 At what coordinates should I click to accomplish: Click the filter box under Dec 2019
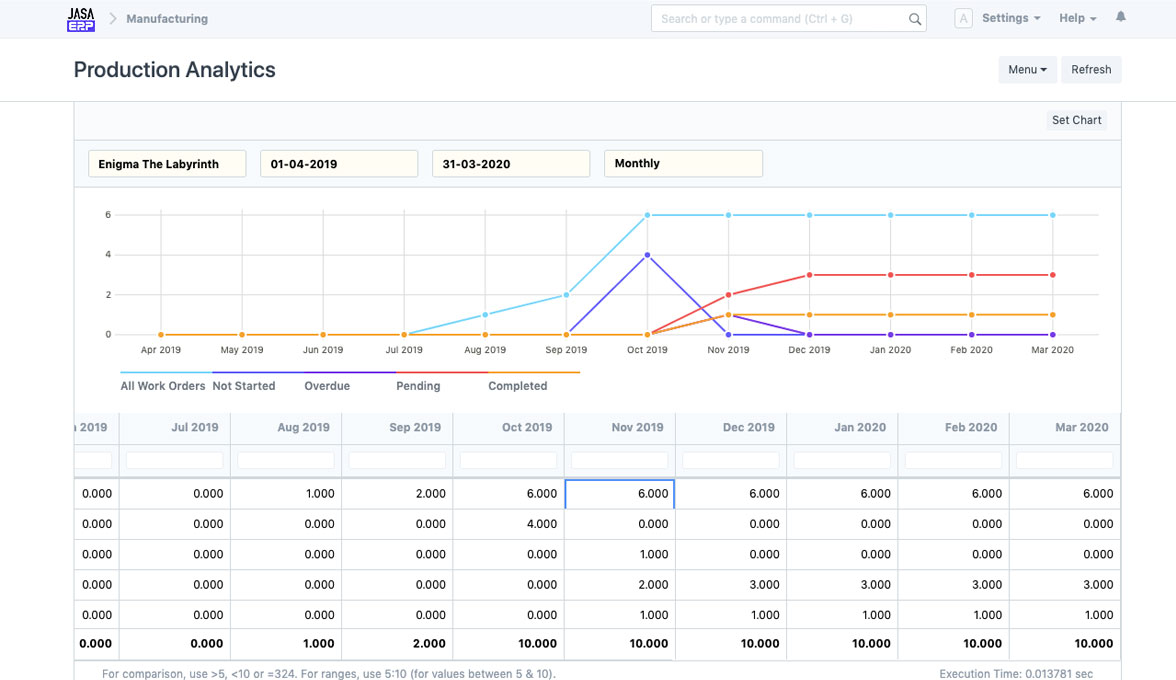(x=730, y=460)
